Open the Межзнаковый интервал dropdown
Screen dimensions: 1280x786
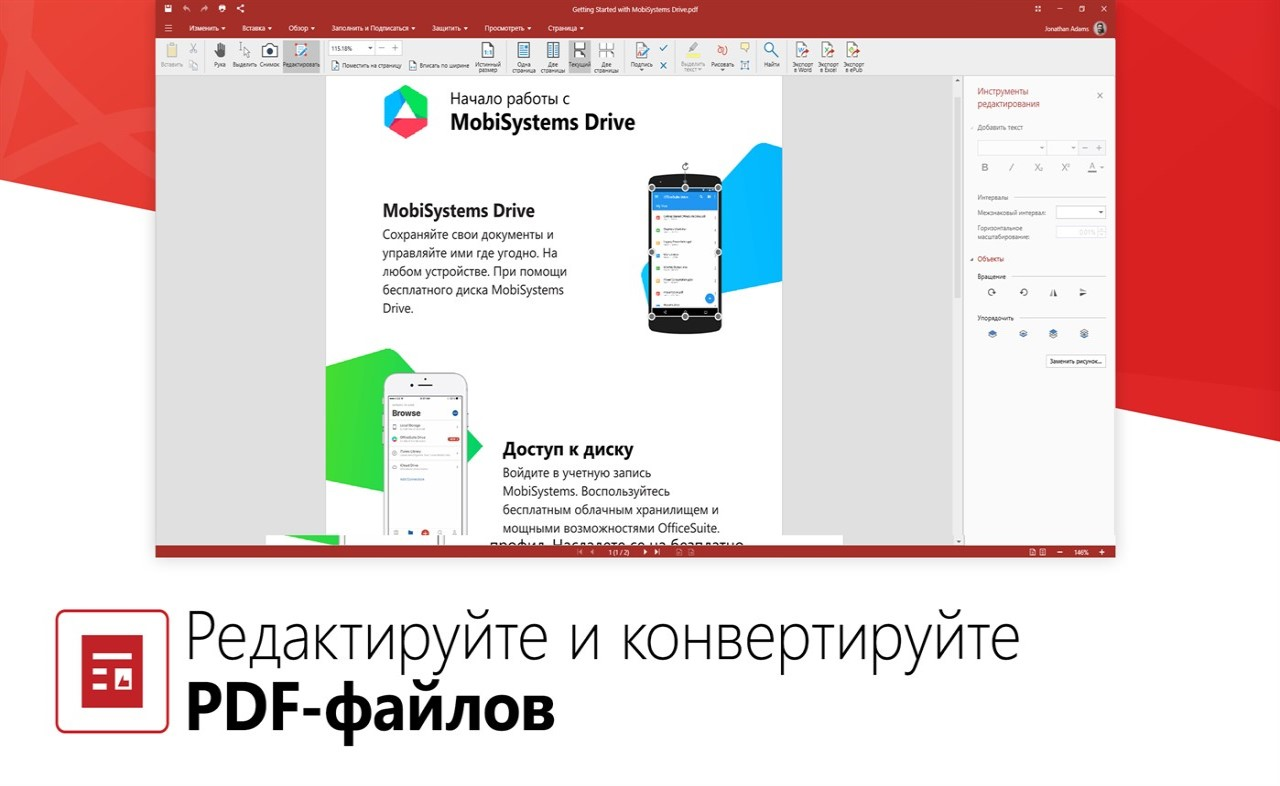click(1081, 212)
